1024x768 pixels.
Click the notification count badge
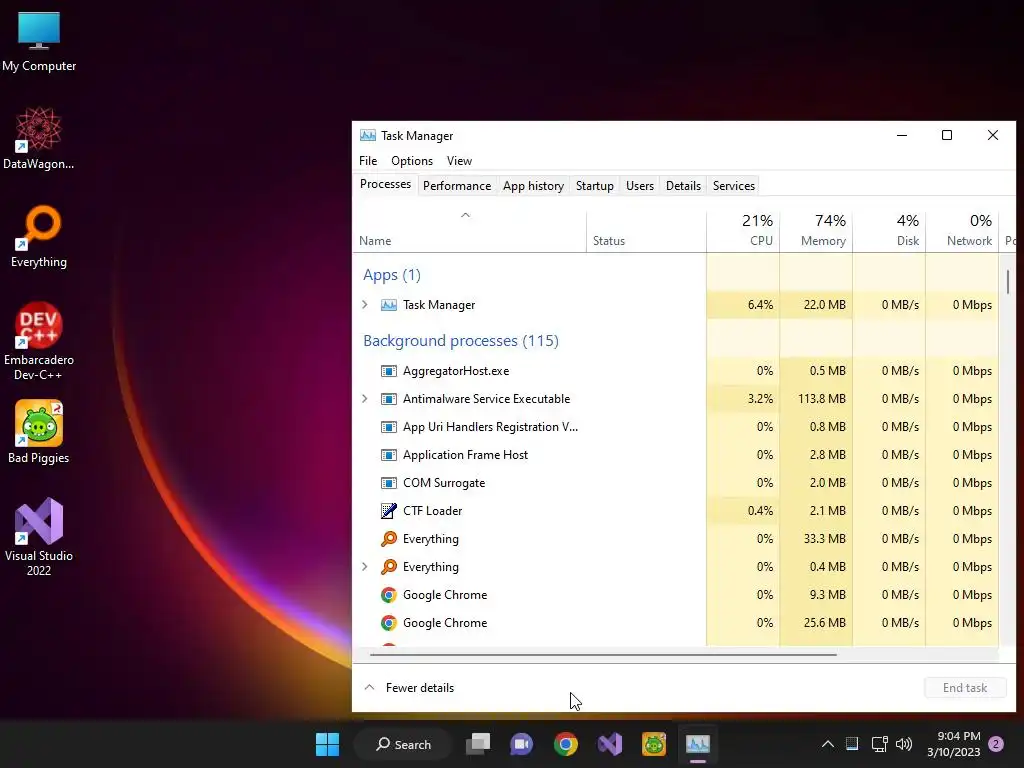996,744
